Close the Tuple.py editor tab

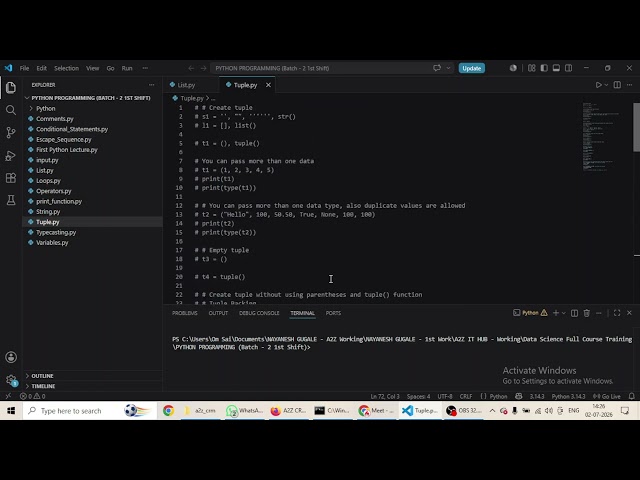[x=268, y=85]
